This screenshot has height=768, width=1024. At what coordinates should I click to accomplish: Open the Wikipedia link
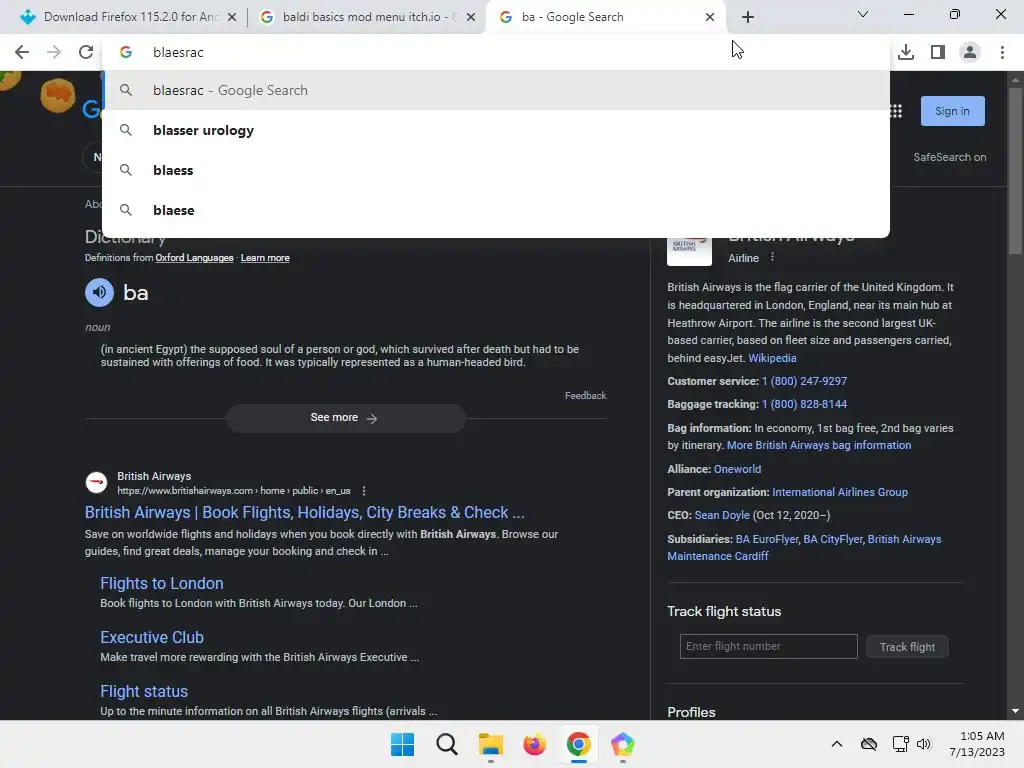point(772,358)
